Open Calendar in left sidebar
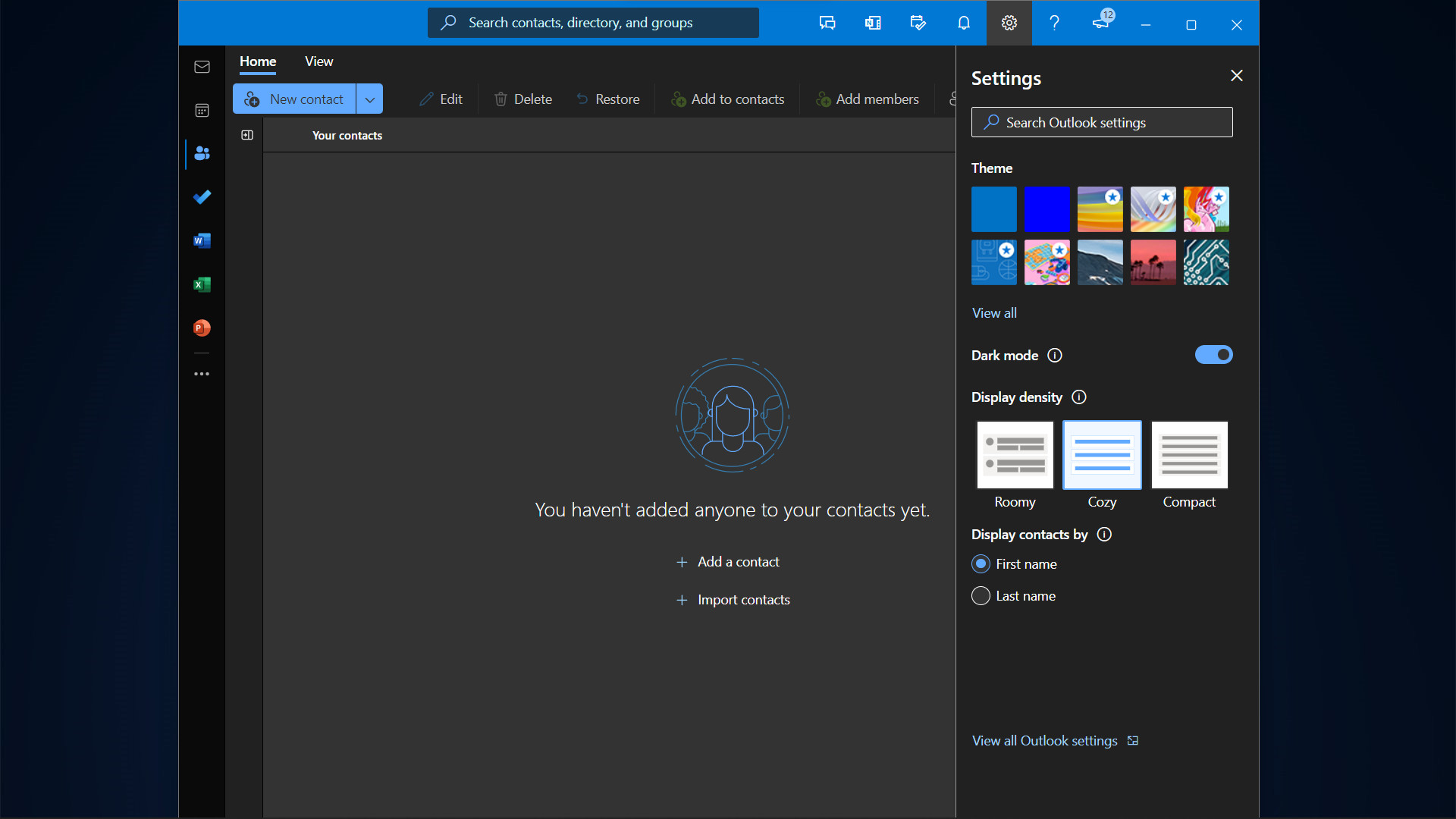Image resolution: width=1456 pixels, height=819 pixels. [x=202, y=111]
